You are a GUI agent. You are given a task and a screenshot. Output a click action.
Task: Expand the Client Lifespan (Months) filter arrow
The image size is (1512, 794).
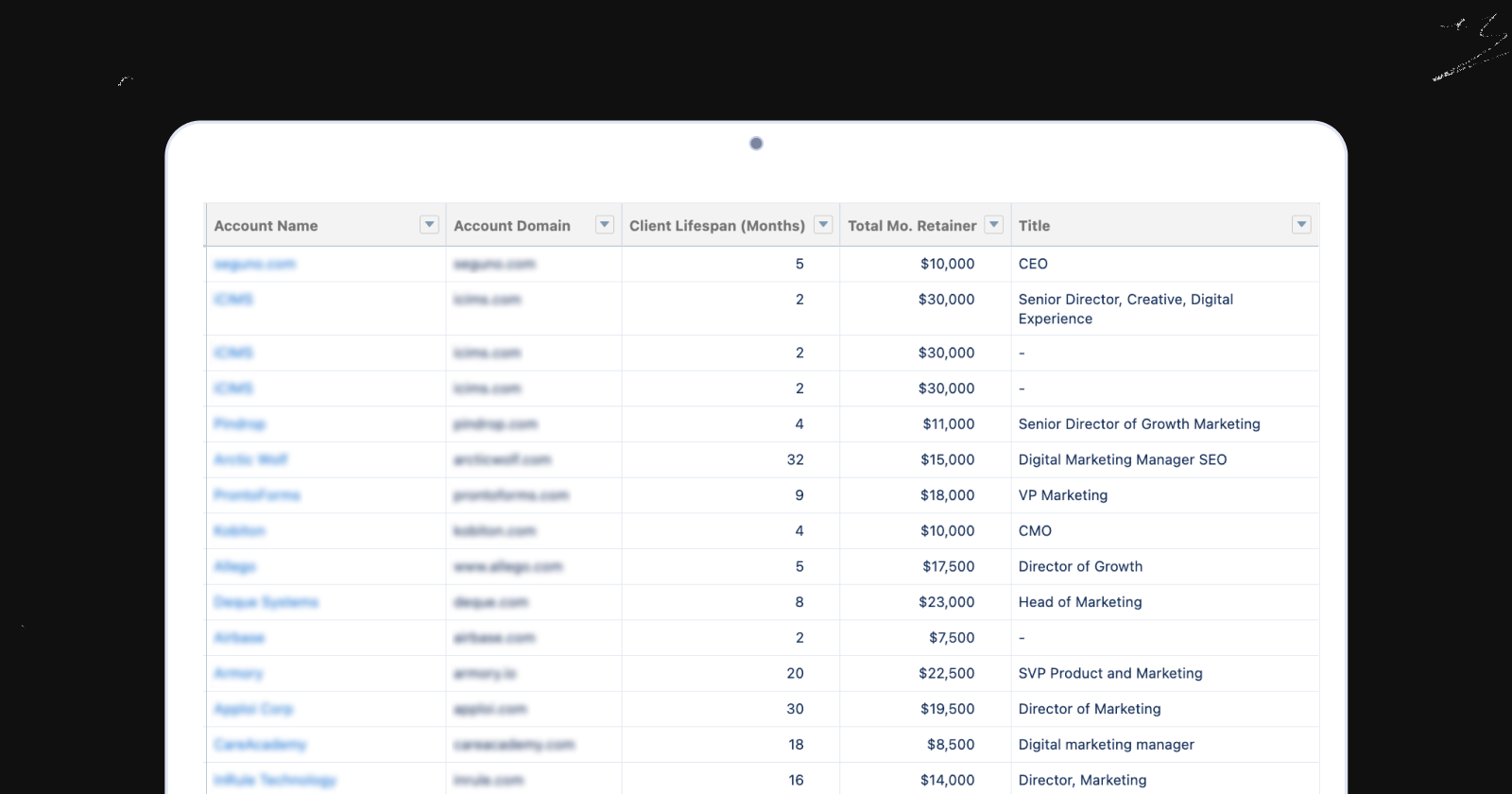point(823,225)
